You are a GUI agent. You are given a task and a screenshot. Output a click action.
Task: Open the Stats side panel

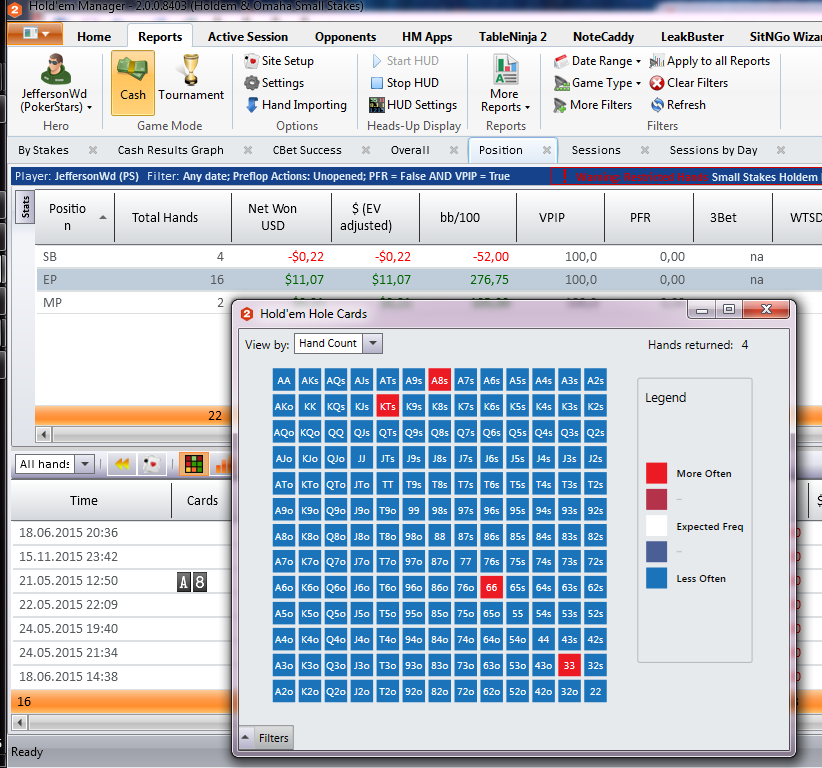coord(25,207)
